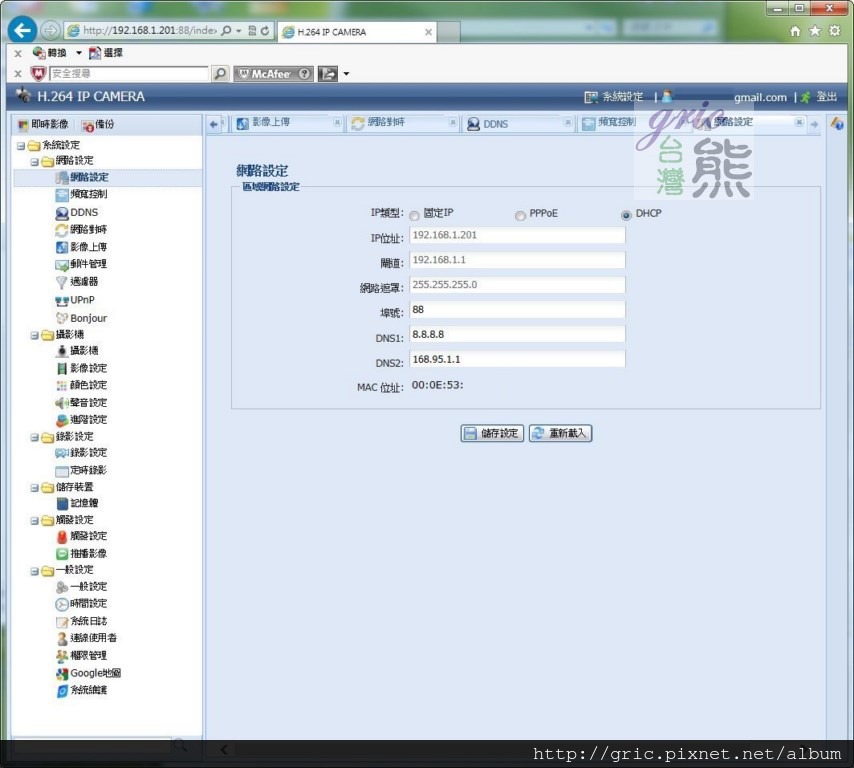
Task: Open dropdown arrow beside McAfee share icon
Action: [346, 74]
